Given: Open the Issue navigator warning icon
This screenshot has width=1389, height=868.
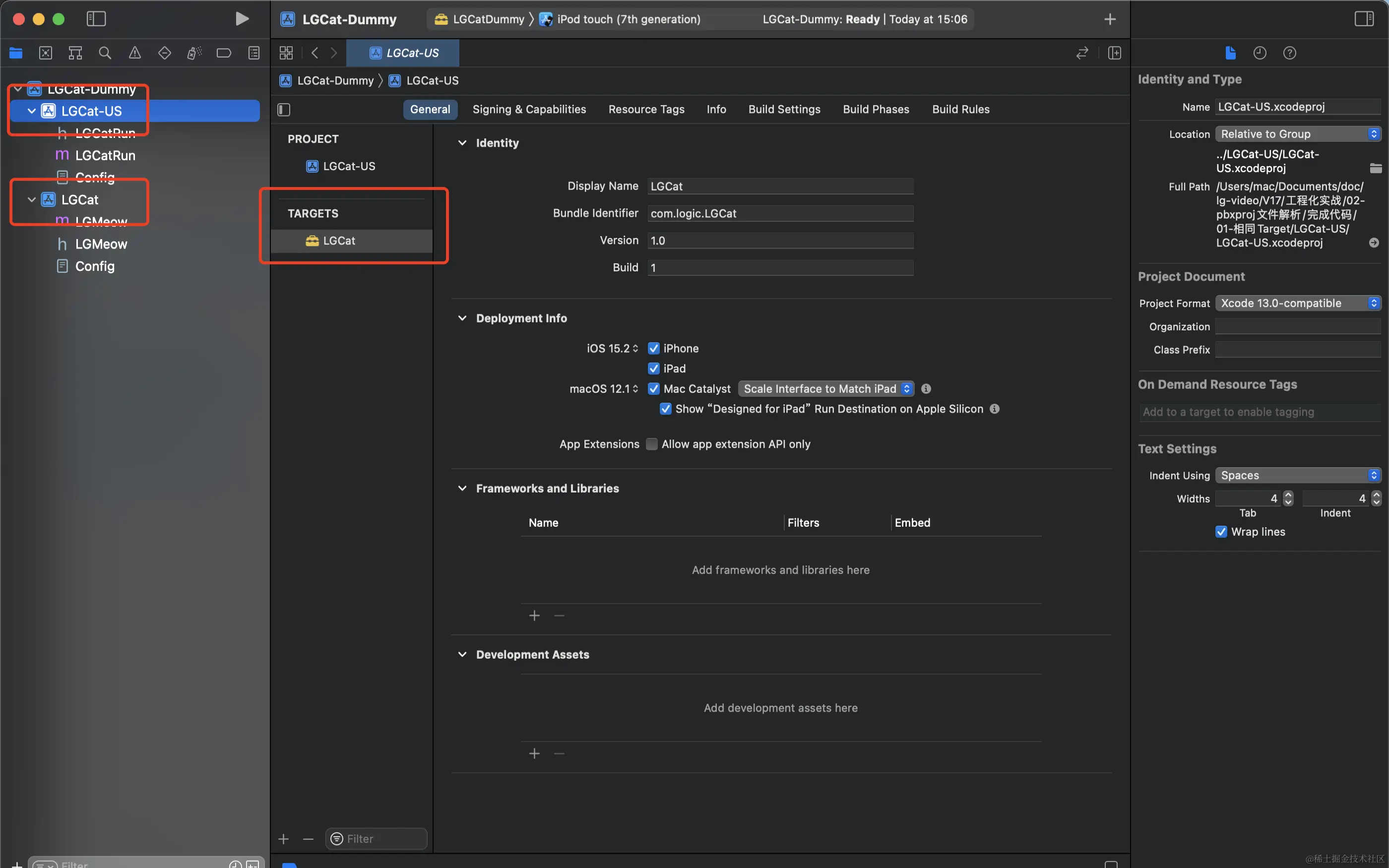Looking at the screenshot, I should (135, 54).
